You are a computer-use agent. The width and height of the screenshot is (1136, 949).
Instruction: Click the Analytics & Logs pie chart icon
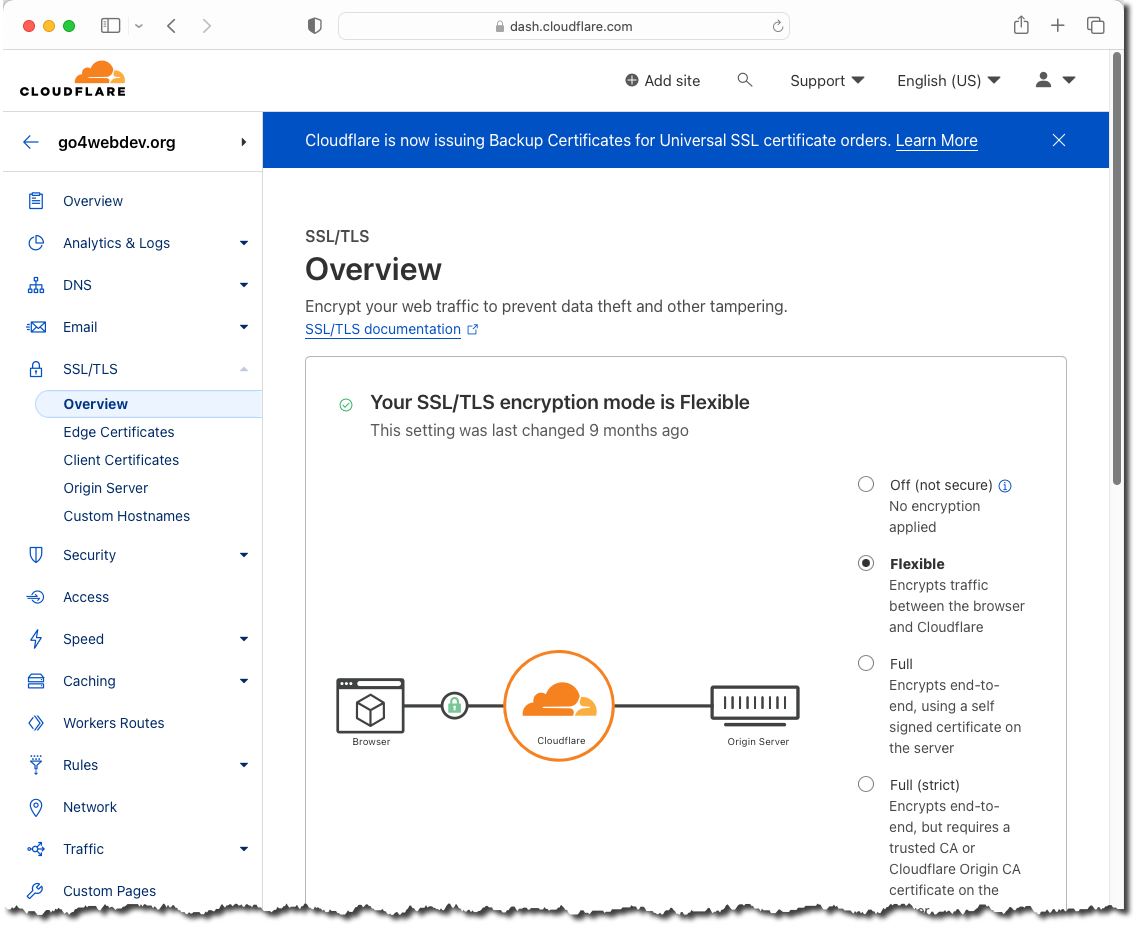coord(36,243)
